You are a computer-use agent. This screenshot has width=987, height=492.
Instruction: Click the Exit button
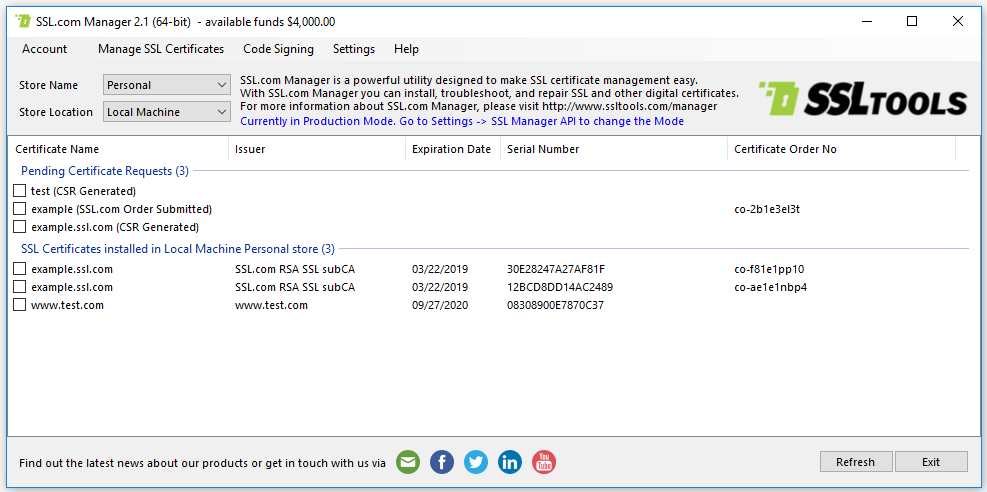tap(931, 462)
